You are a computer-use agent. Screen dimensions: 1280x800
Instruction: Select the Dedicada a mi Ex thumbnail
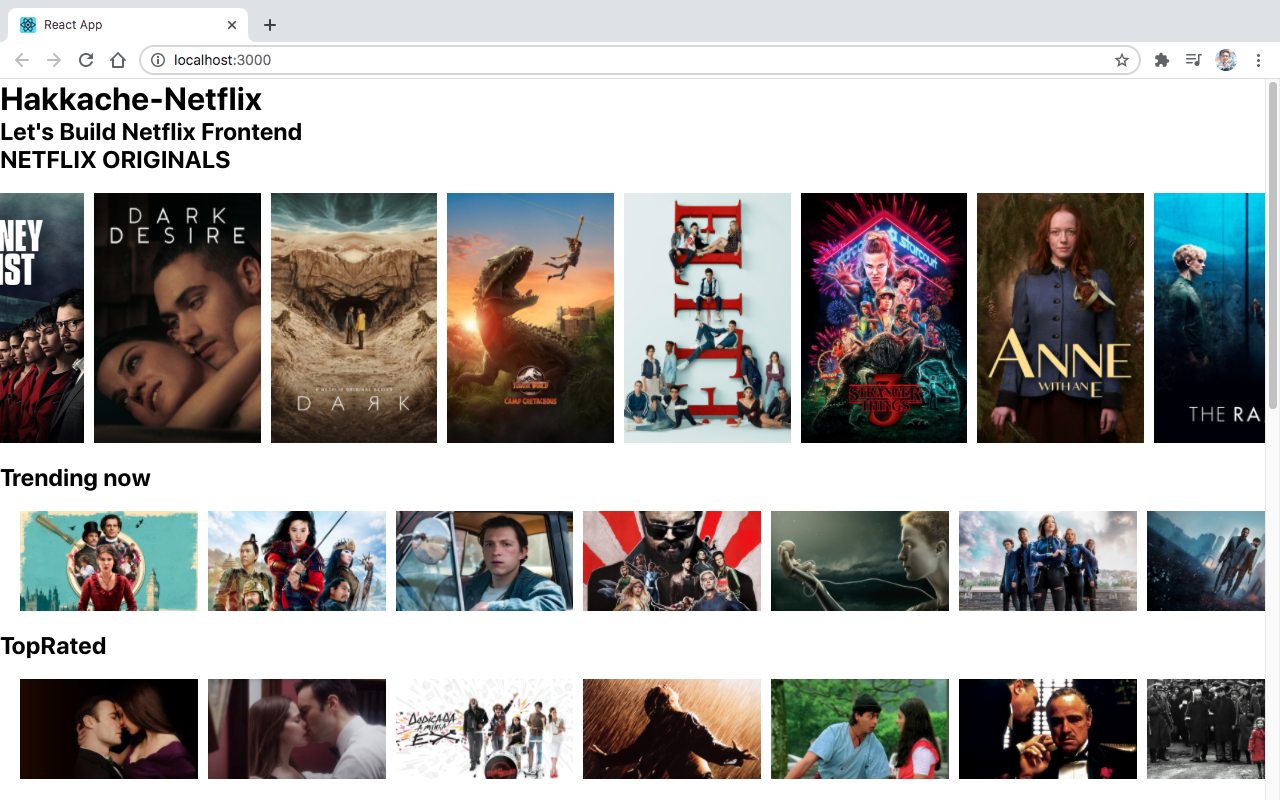coord(484,729)
